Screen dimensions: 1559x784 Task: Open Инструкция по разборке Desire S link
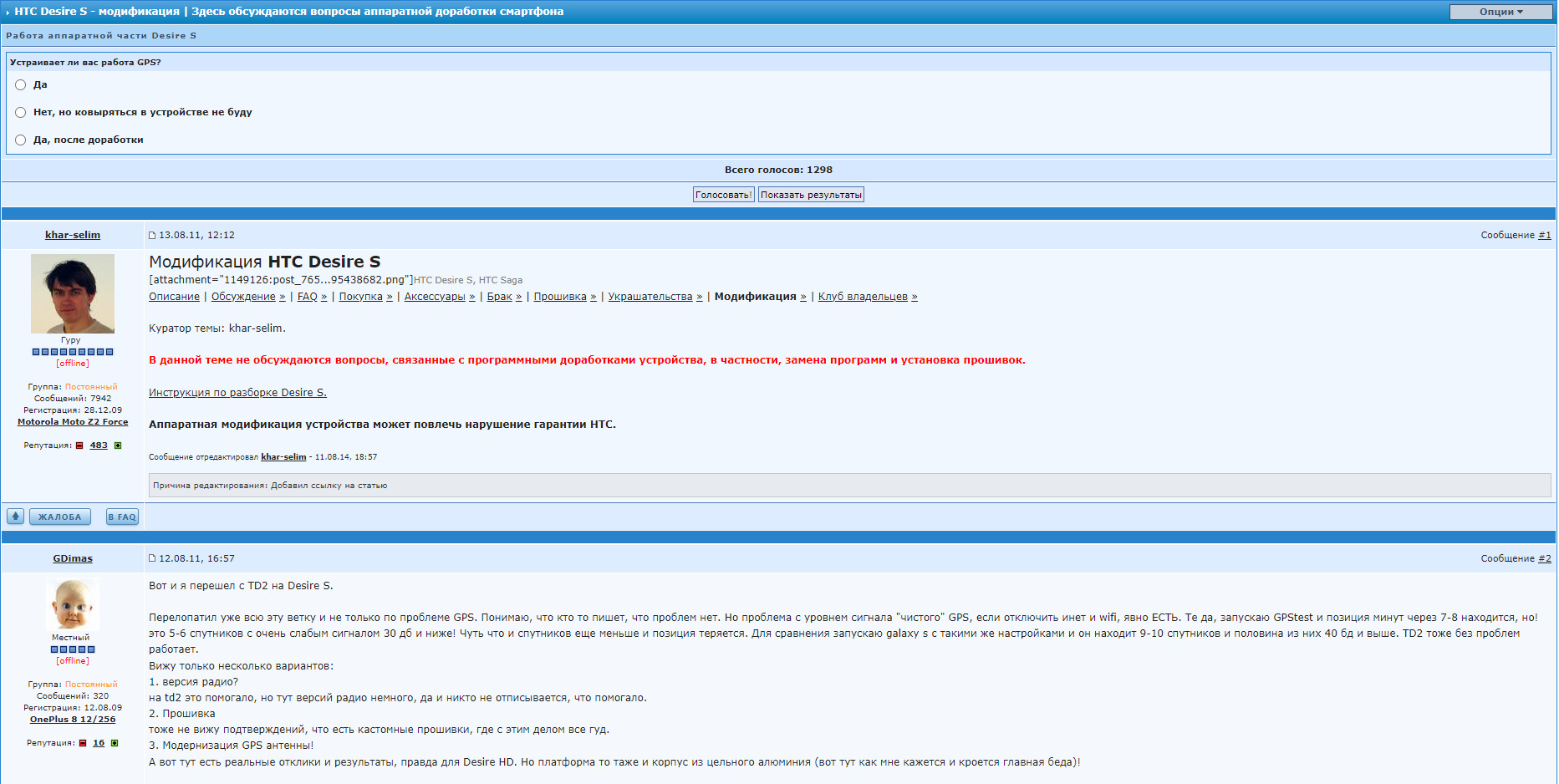pos(237,393)
